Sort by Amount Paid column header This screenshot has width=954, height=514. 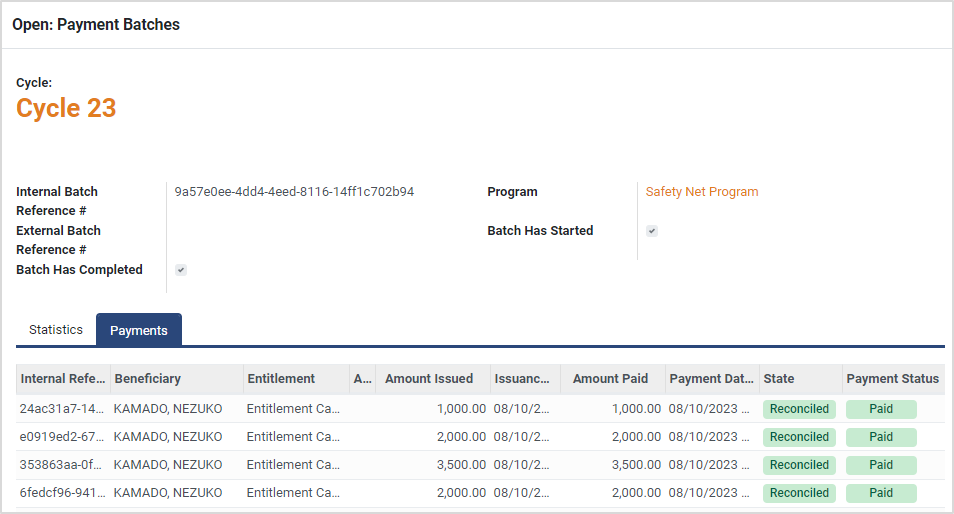[x=610, y=379]
